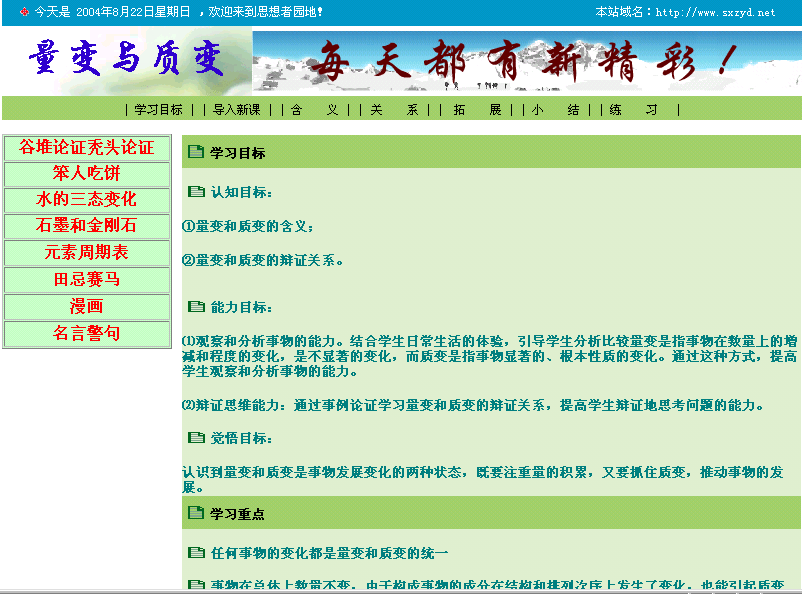The image size is (802, 594).
Task: Click the 水的三态变化 sidebar button
Action: click(87, 200)
